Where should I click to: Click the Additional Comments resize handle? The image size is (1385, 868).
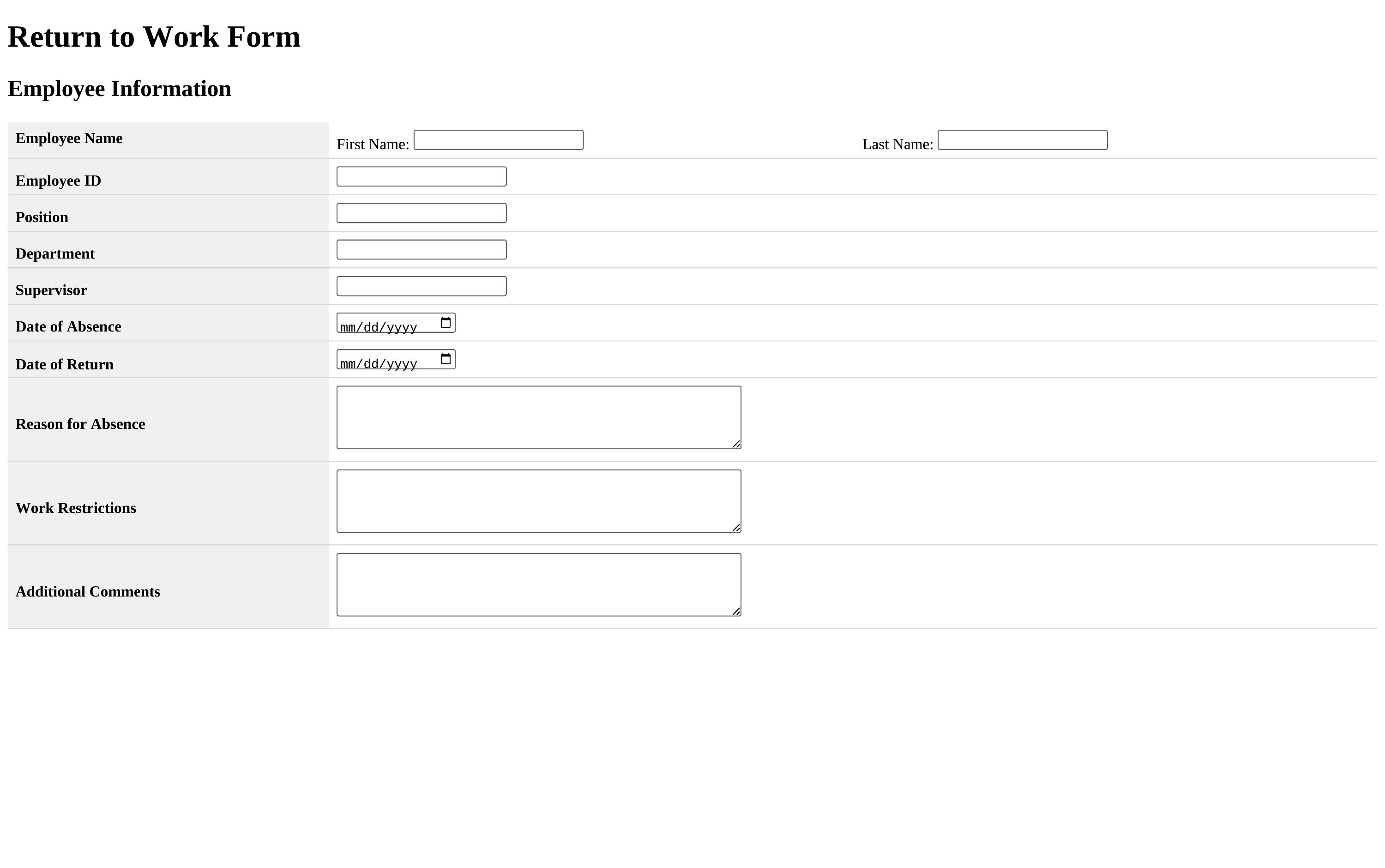point(736,611)
